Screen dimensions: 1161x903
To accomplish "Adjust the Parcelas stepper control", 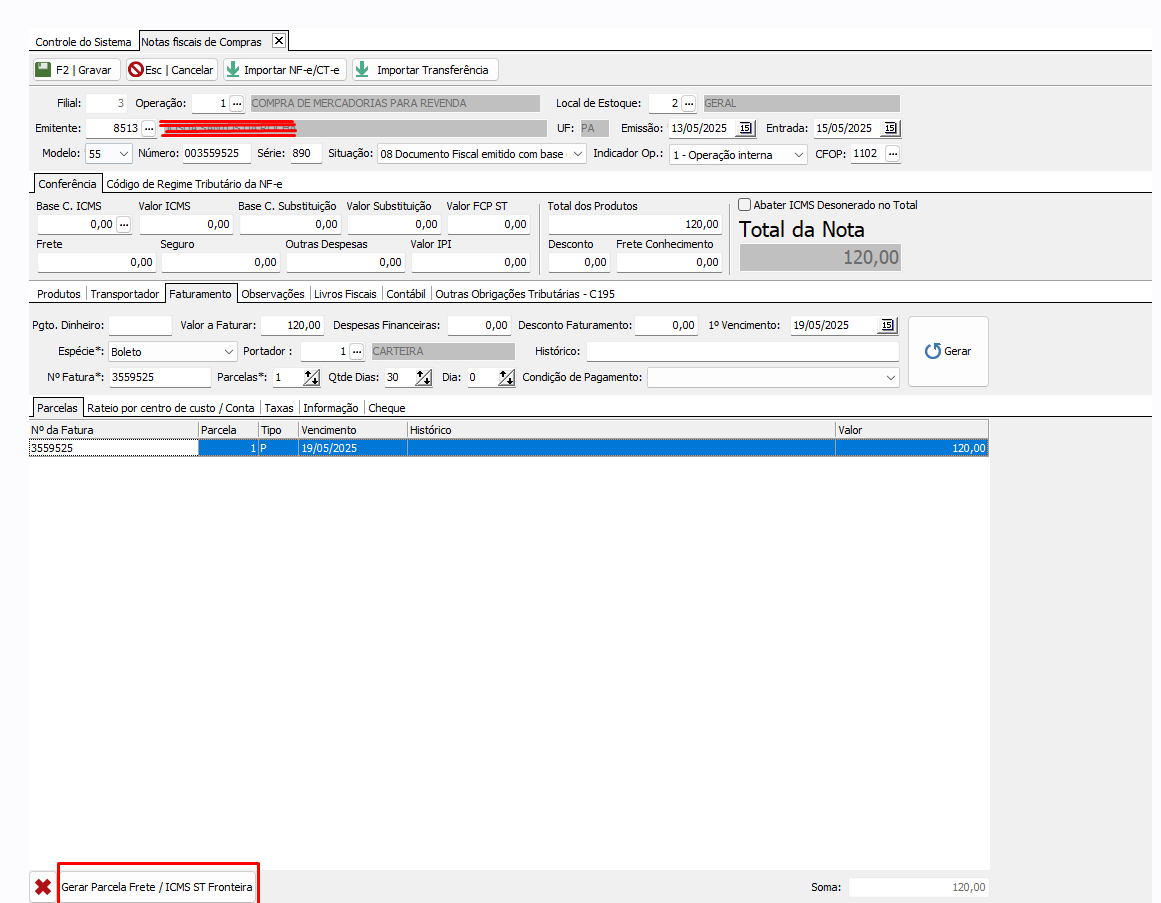I will (310, 378).
